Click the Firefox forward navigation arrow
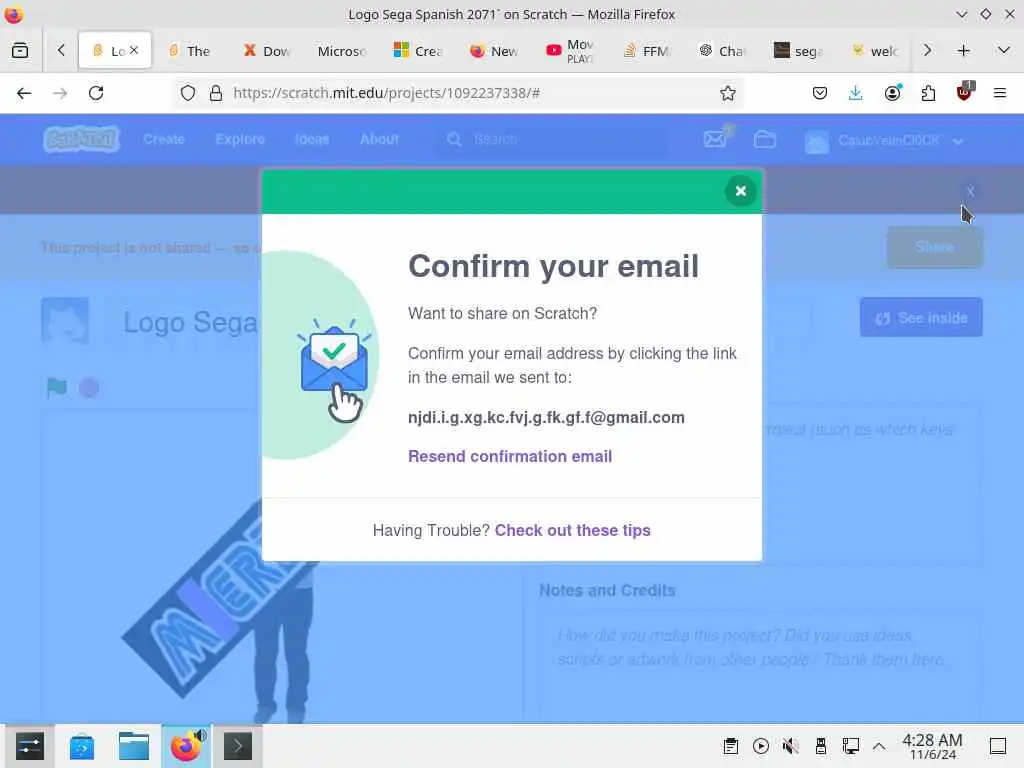 coord(60,93)
